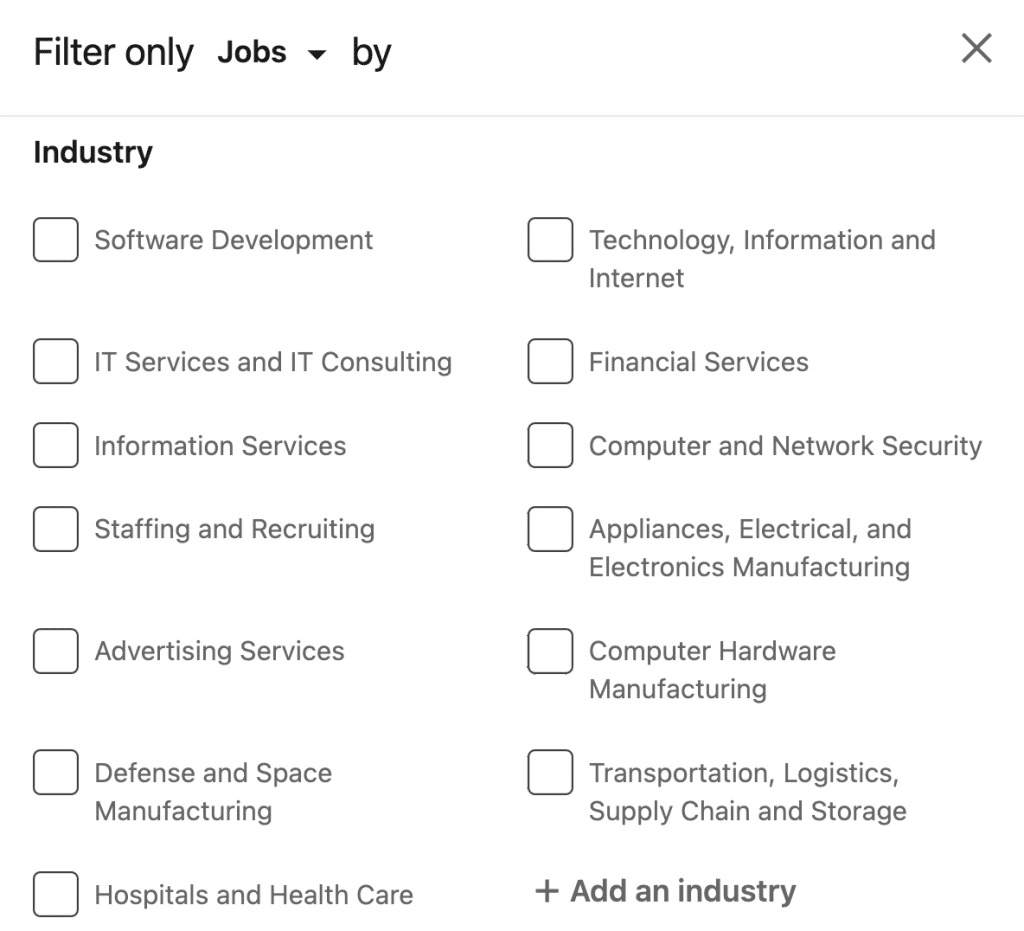This screenshot has width=1024, height=931.
Task: Toggle Defense and Space Manufacturing checkbox
Action: click(x=56, y=773)
